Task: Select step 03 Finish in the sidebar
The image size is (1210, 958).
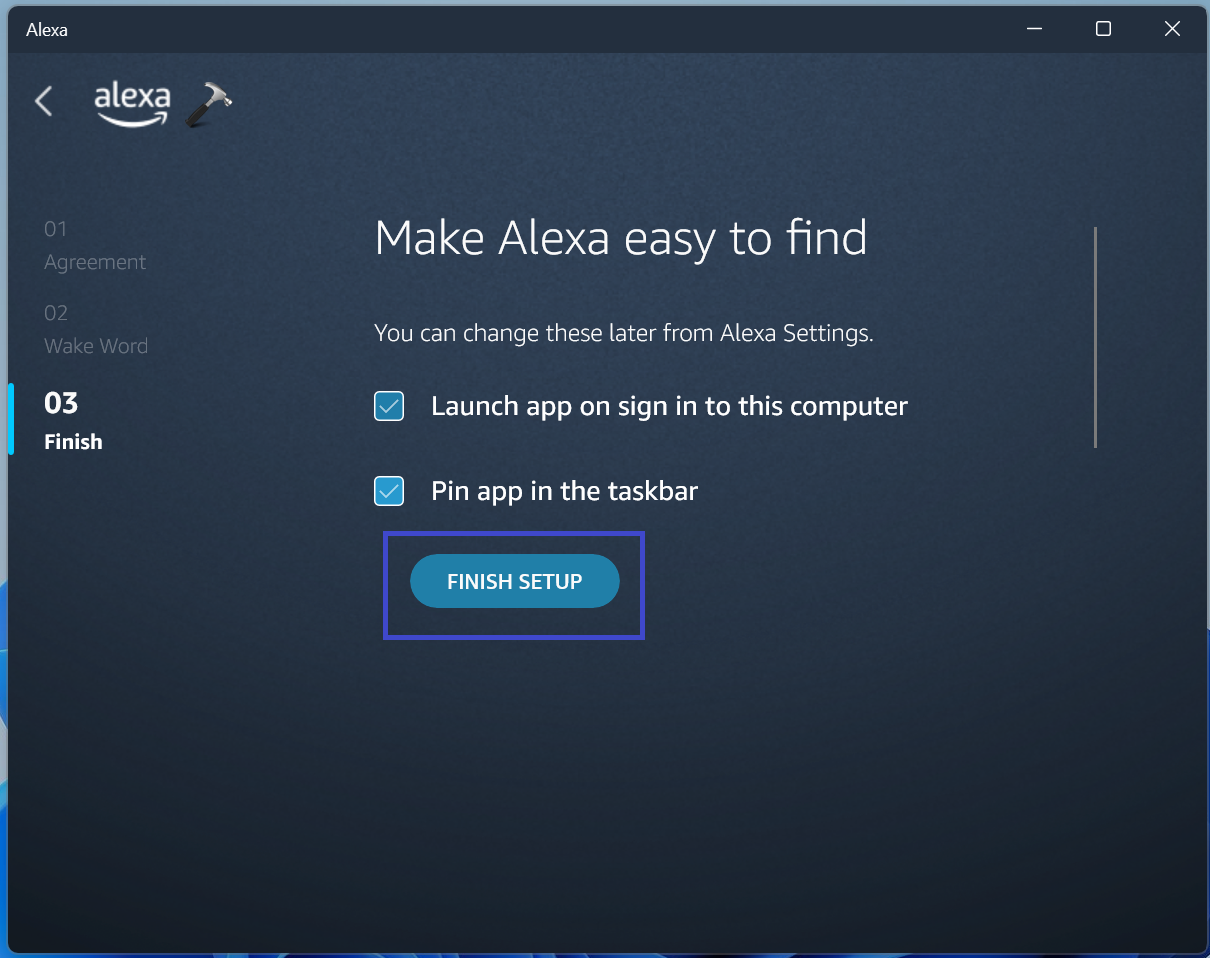Action: pyautogui.click(x=73, y=421)
